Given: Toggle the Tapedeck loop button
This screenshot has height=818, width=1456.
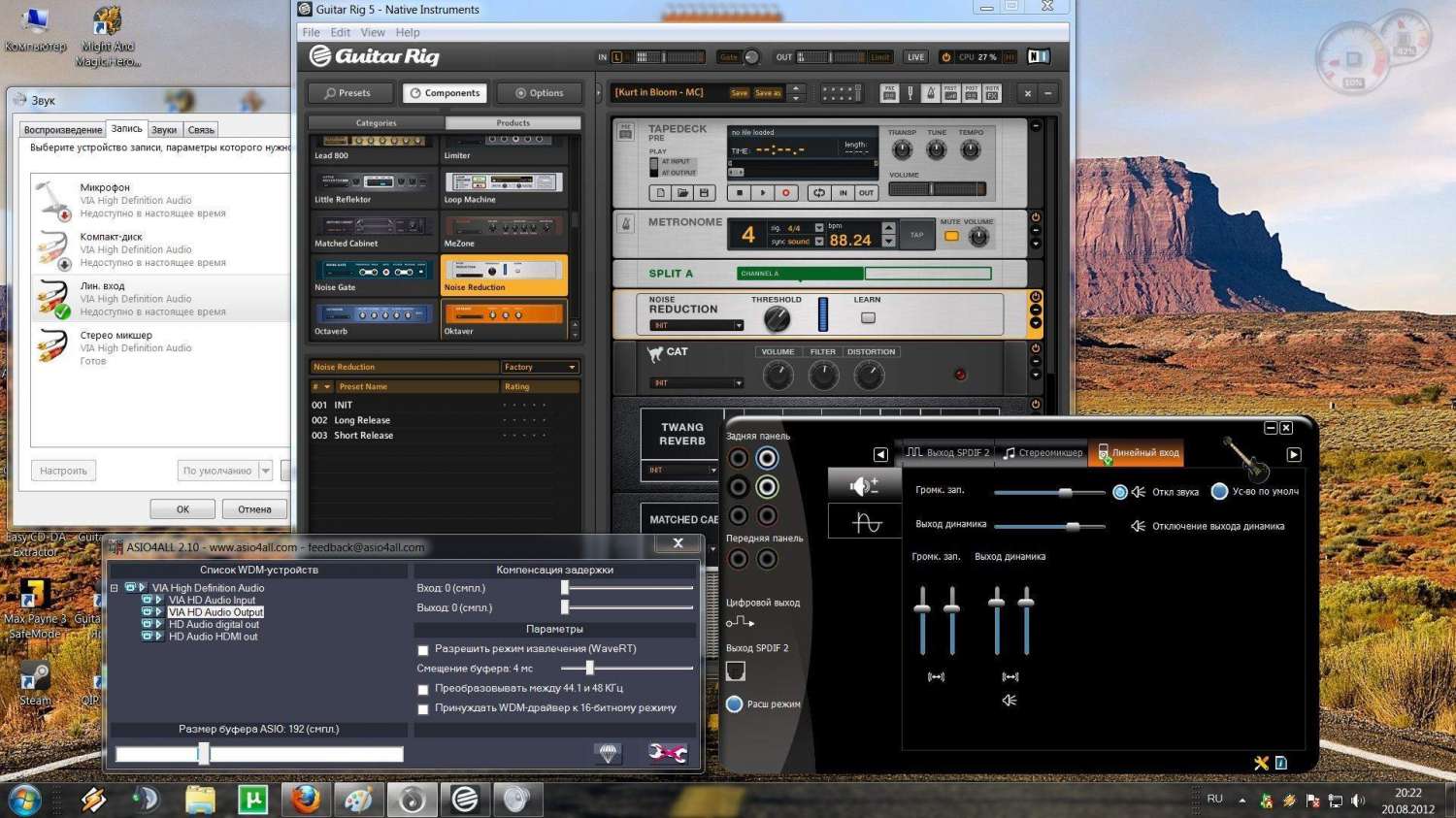Looking at the screenshot, I should [819, 193].
